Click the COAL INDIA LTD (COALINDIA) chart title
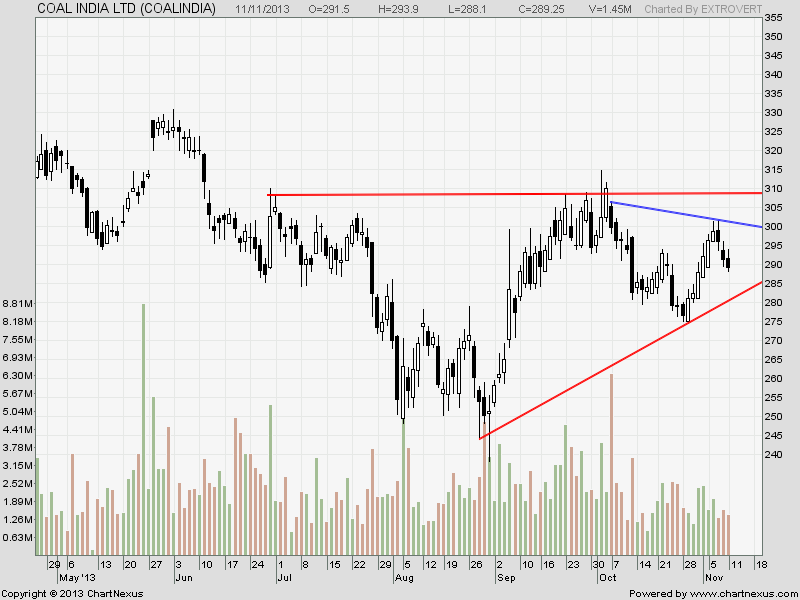Viewport: 800px width, 600px height. pyautogui.click(x=126, y=8)
